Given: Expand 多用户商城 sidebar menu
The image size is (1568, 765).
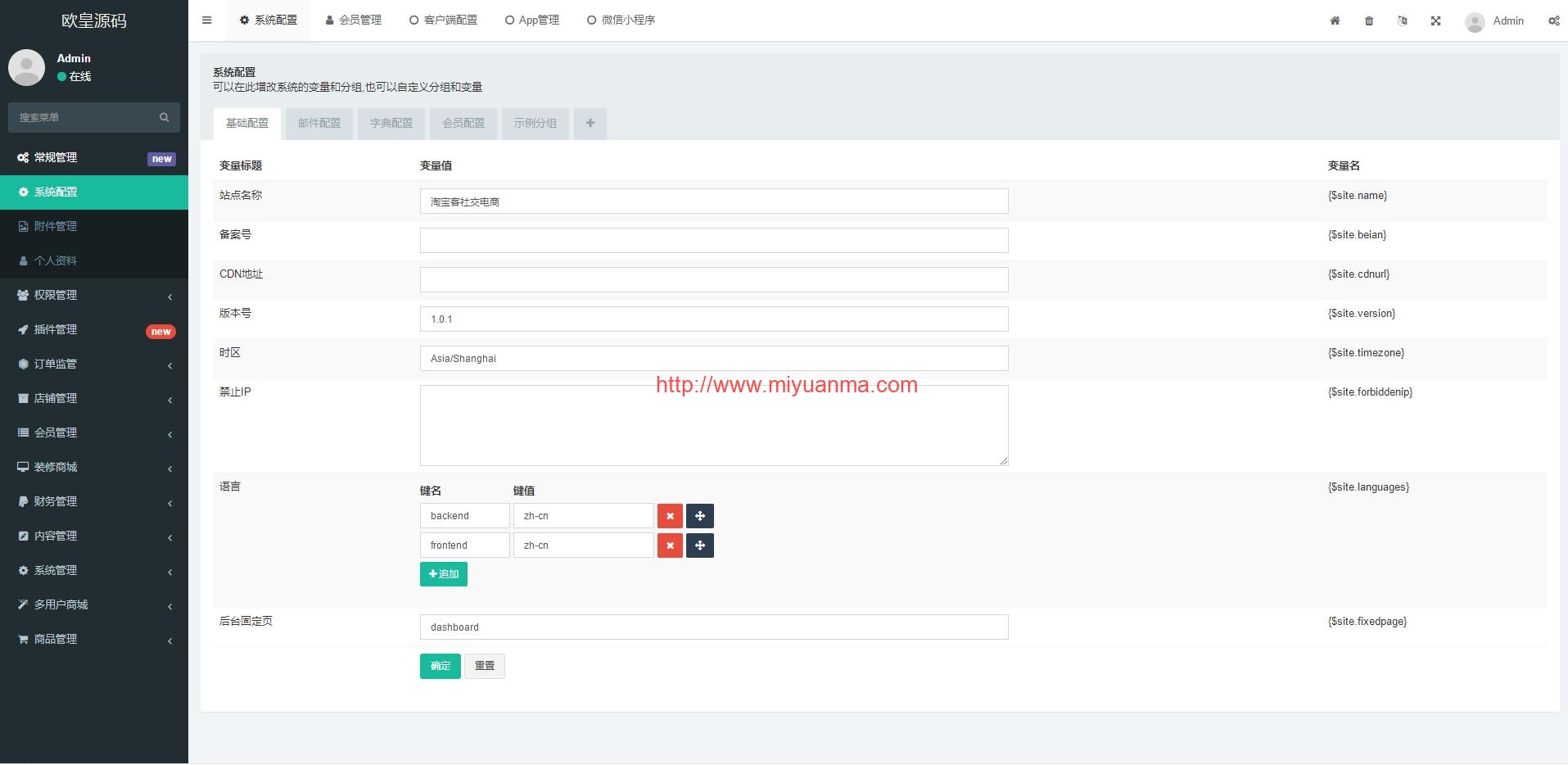Looking at the screenshot, I should 94,605.
